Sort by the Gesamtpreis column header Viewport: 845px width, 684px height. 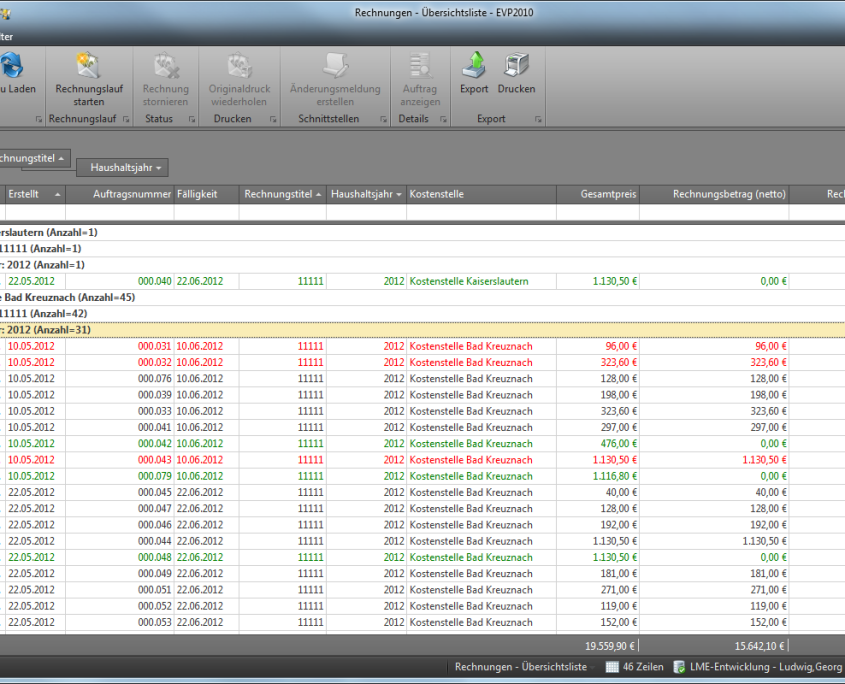point(598,194)
